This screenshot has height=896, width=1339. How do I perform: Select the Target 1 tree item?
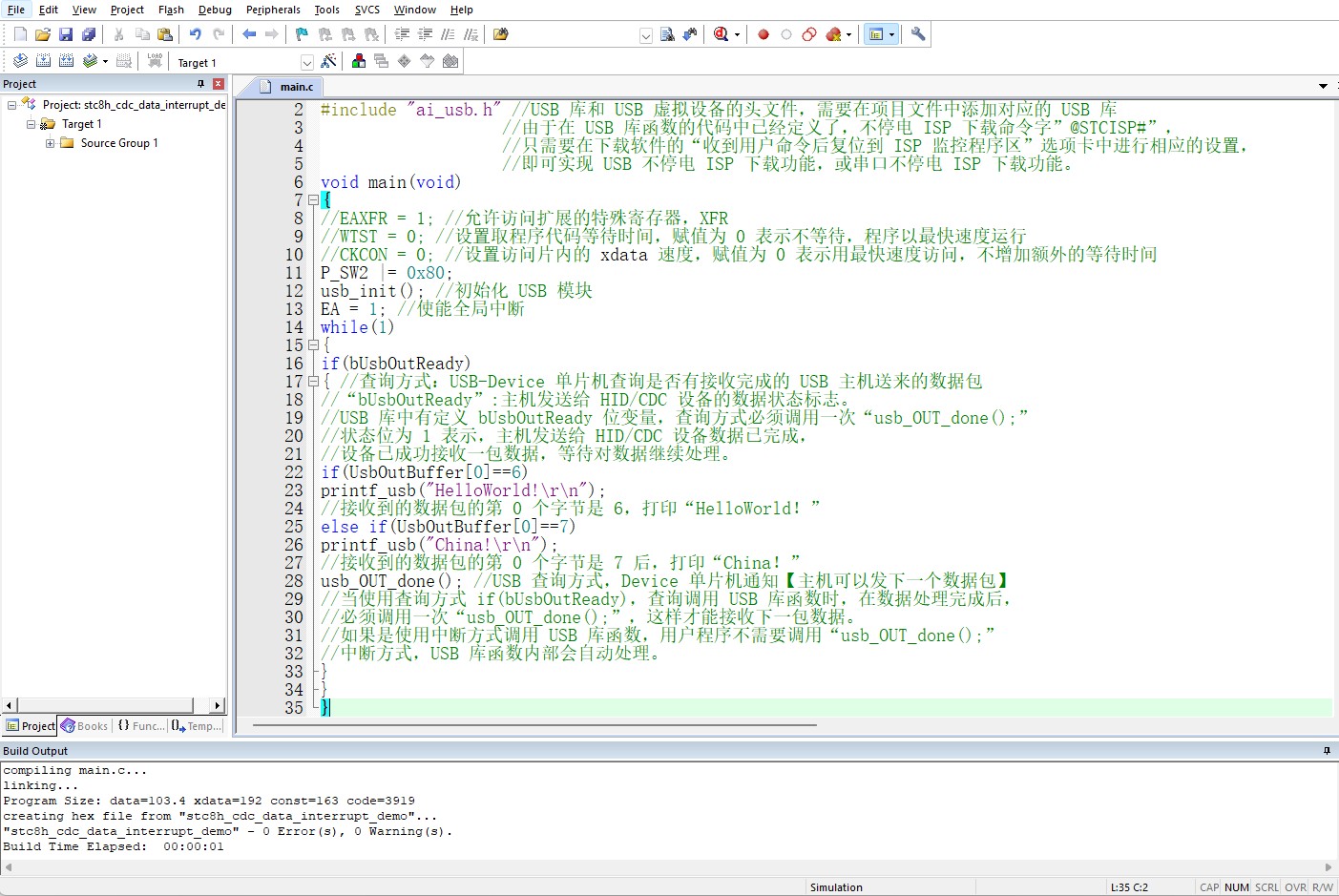(x=81, y=124)
